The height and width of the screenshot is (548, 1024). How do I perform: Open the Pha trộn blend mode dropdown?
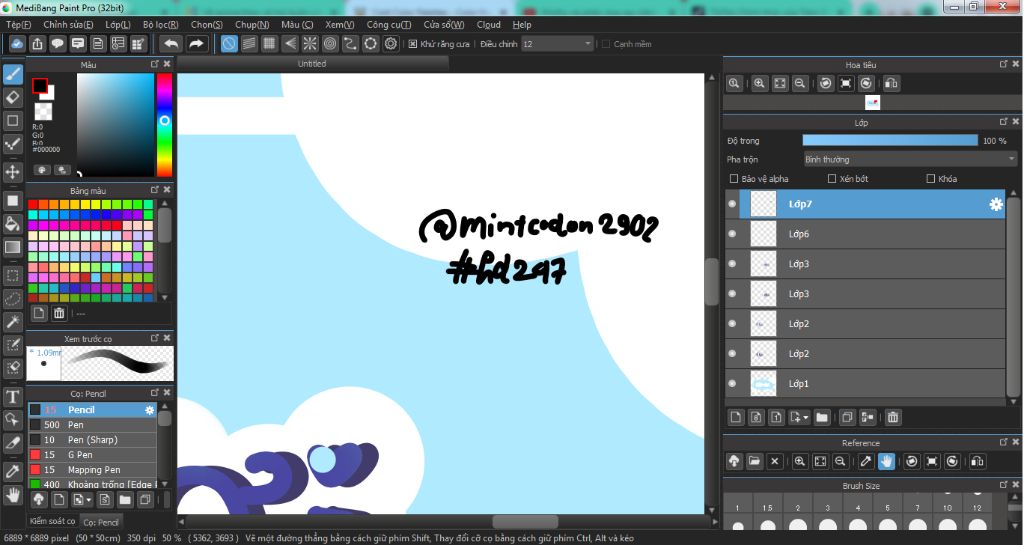tap(910, 159)
